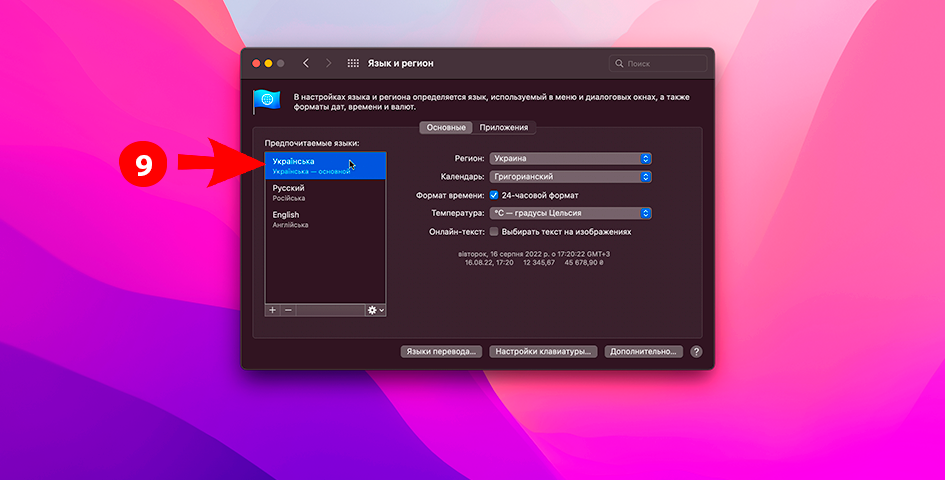Open the all preferences grid view
Screen dimensions: 945x480
[353, 63]
